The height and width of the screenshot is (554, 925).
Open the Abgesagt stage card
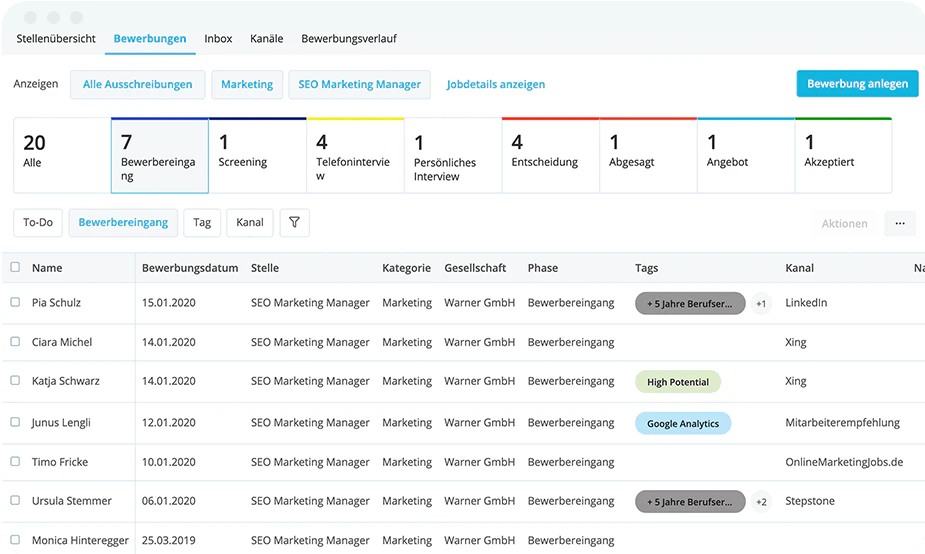click(648, 155)
